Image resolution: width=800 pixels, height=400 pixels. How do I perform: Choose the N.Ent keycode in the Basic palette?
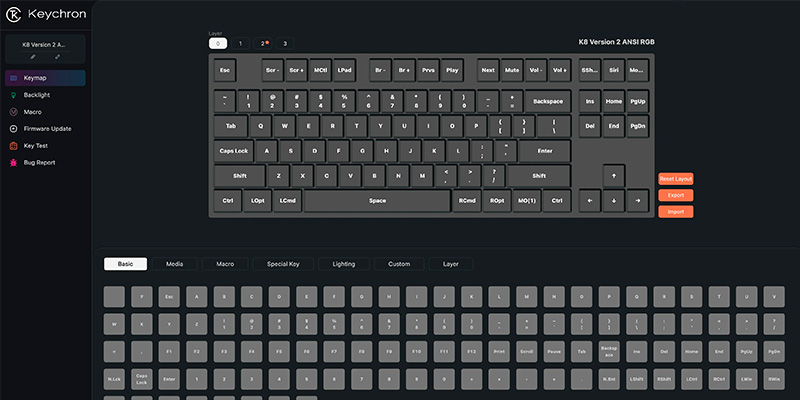[x=609, y=379]
